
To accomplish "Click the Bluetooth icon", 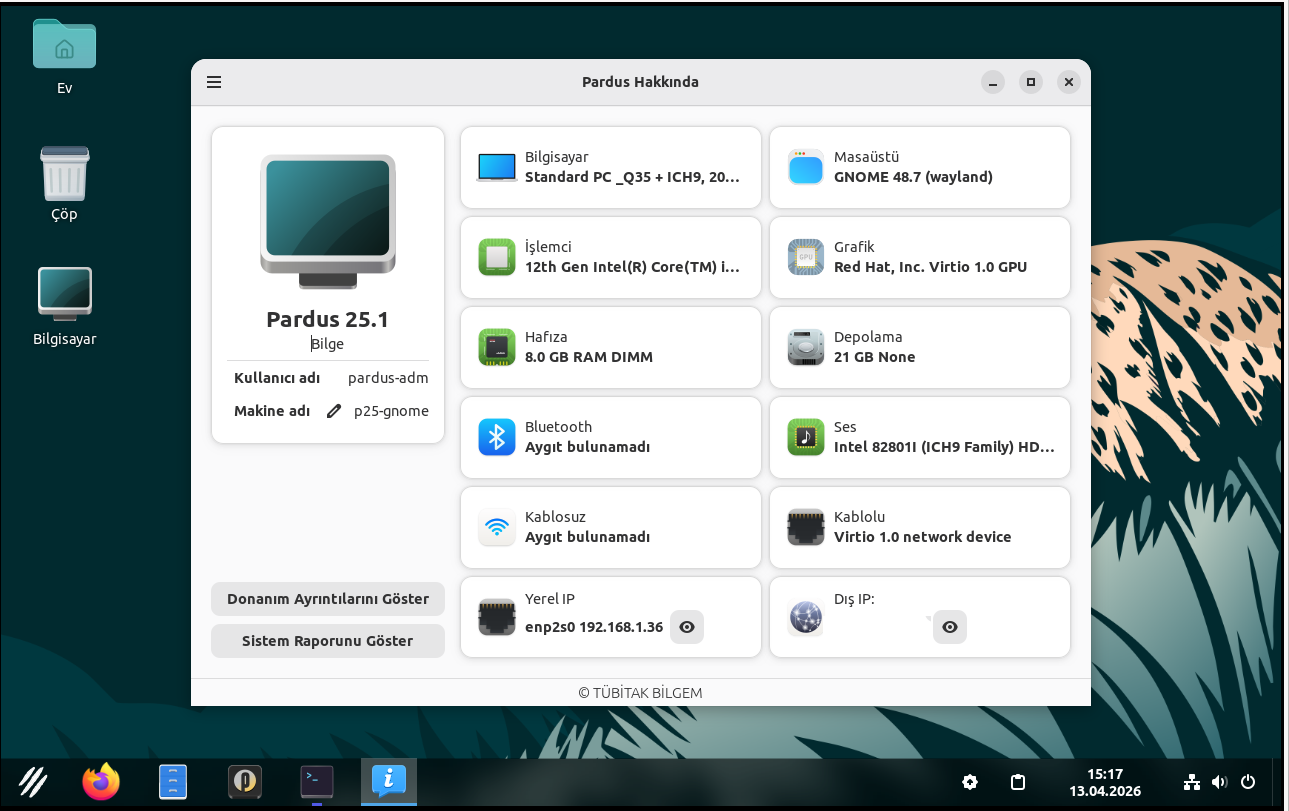I will coord(497,437).
